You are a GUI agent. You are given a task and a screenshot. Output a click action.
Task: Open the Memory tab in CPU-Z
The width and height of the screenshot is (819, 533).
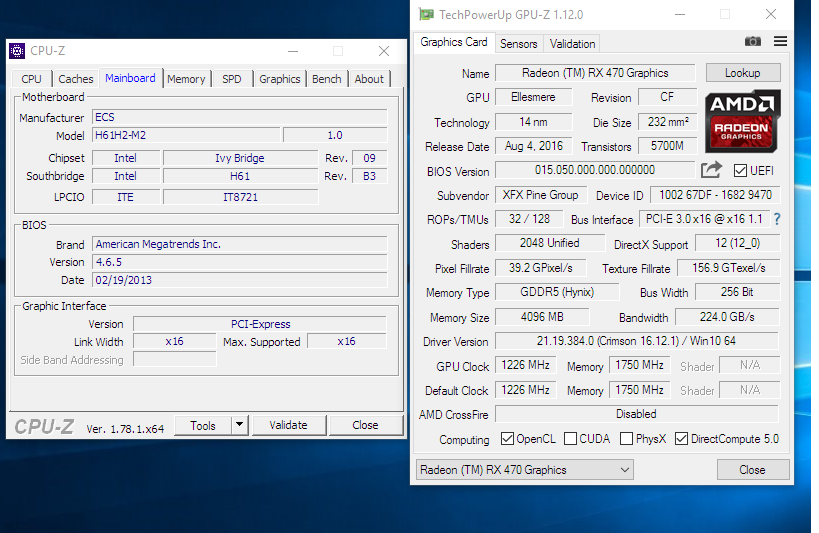click(x=186, y=79)
